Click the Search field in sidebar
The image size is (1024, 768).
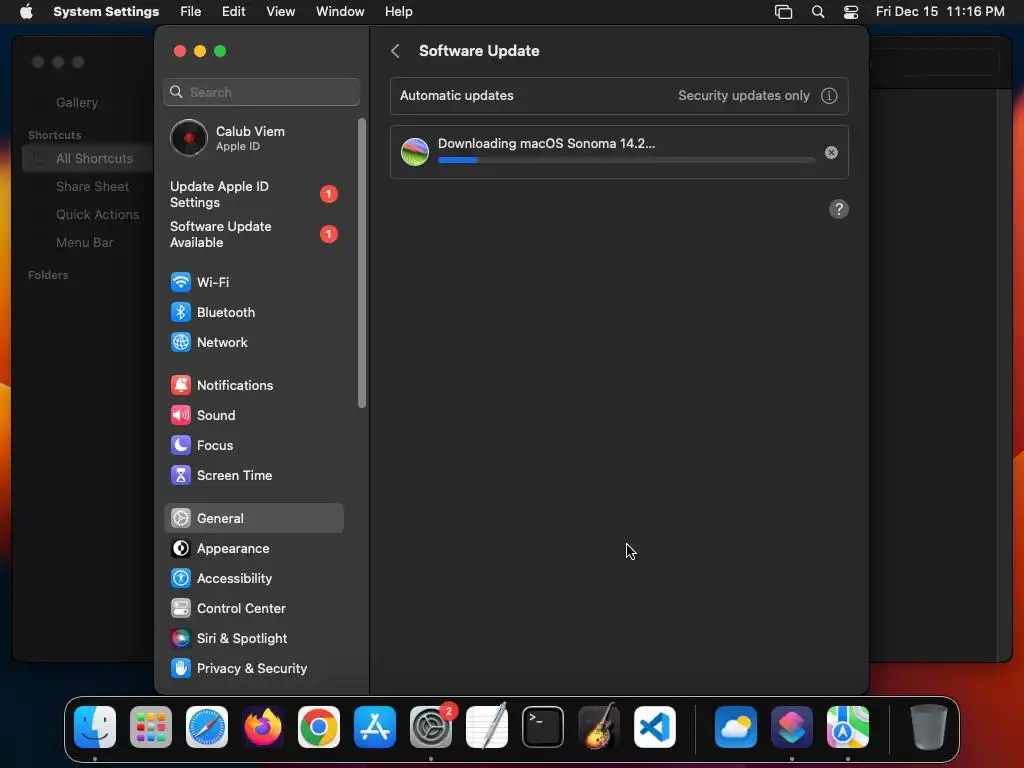coord(261,92)
